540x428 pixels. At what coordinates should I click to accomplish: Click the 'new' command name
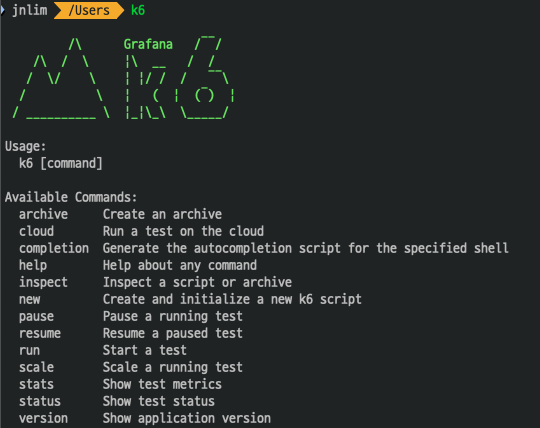[30, 299]
